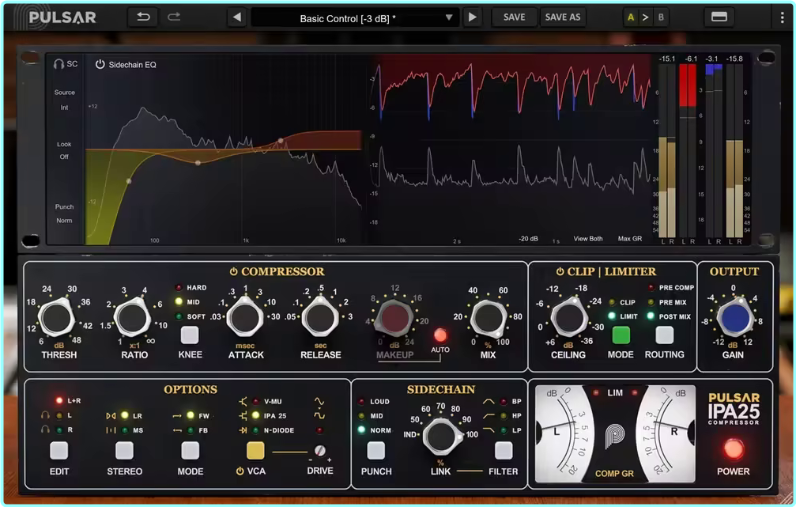796x507 pixels.
Task: Click the KNEE selector button
Action: click(x=190, y=335)
